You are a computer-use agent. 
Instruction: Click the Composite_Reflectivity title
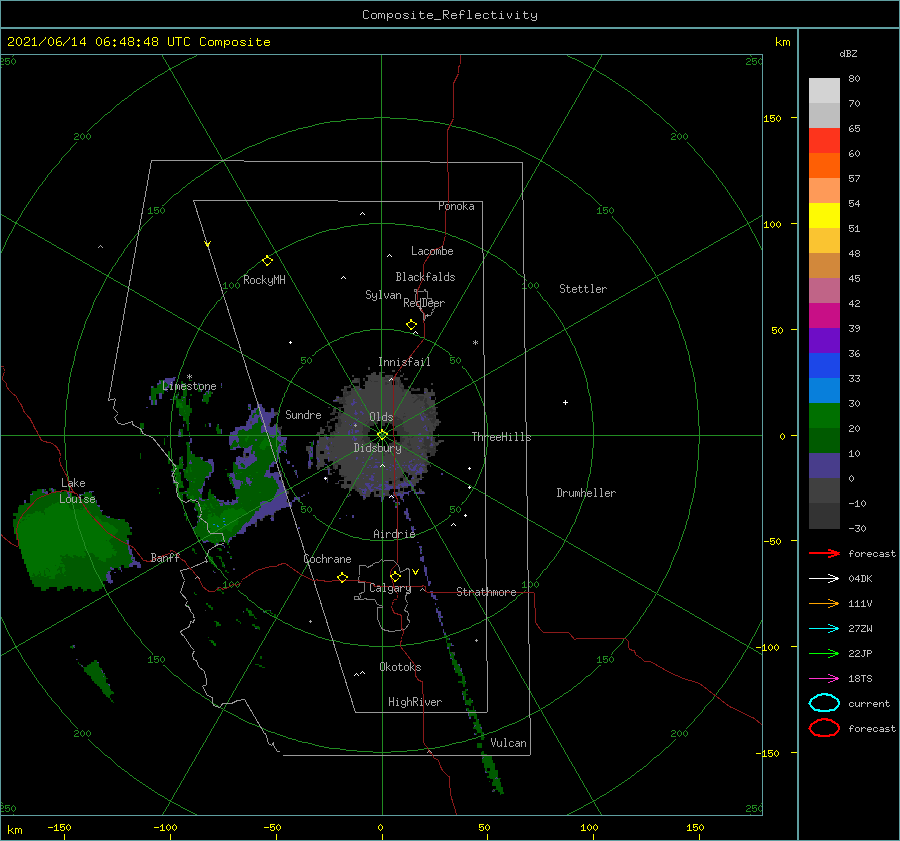(450, 15)
